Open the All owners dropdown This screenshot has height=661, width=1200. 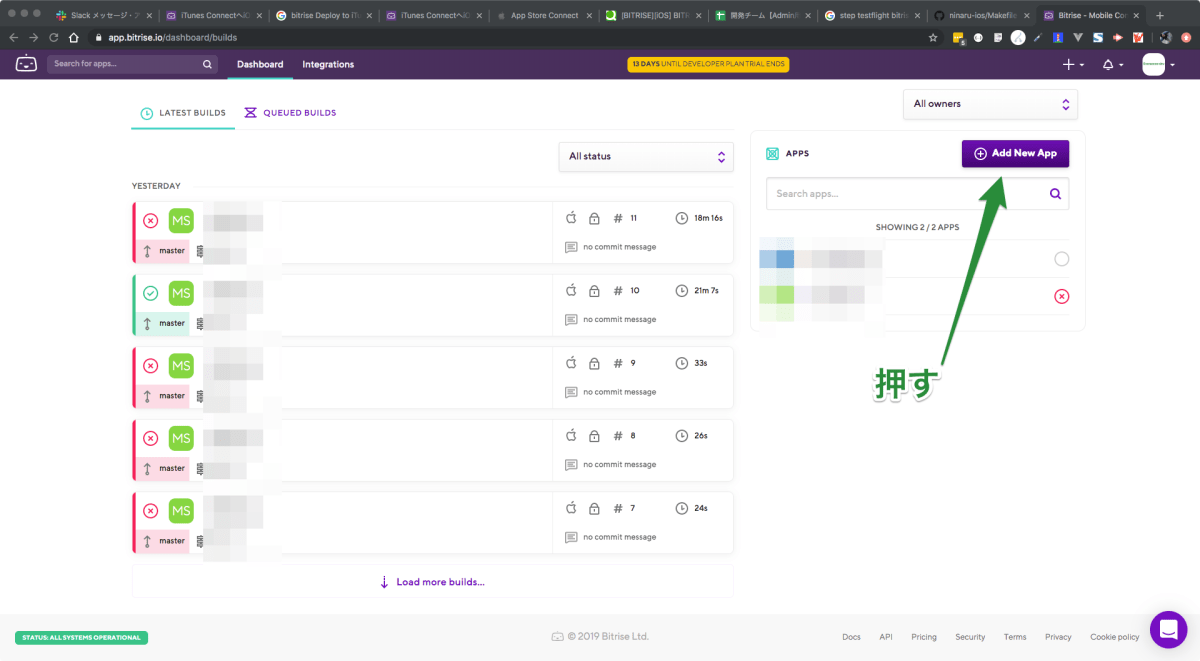point(990,104)
